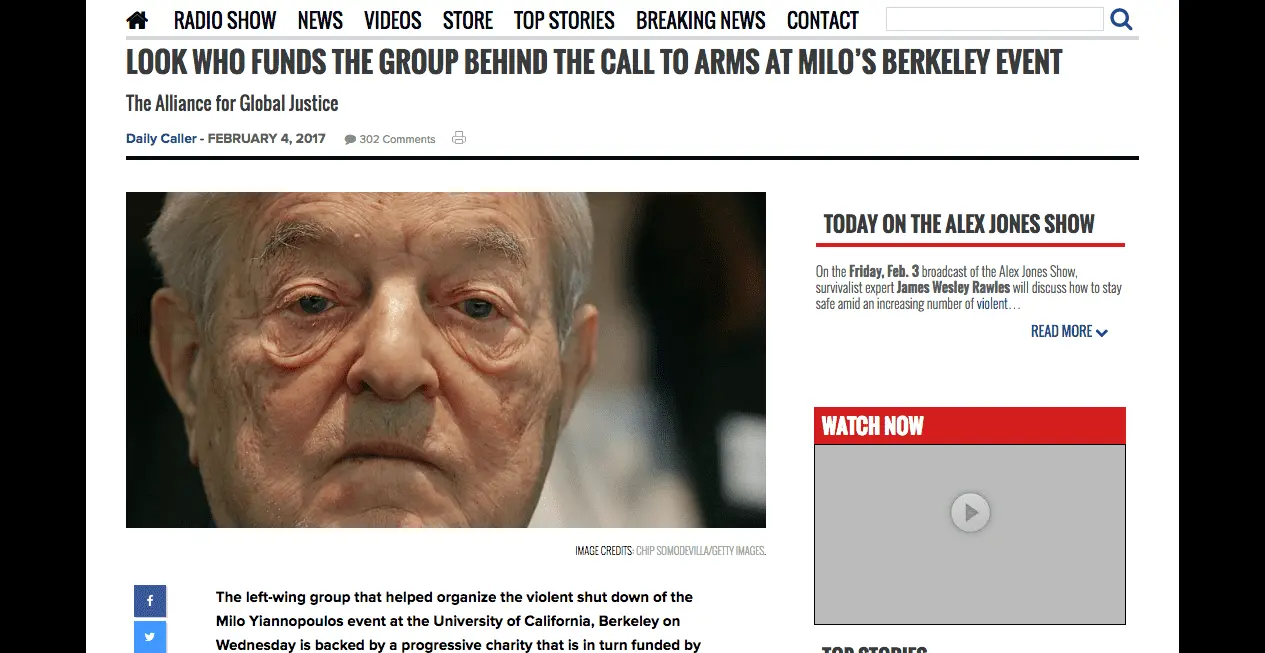1265x653 pixels.
Task: Open the James Wesley Rawles link
Action: (x=953, y=288)
